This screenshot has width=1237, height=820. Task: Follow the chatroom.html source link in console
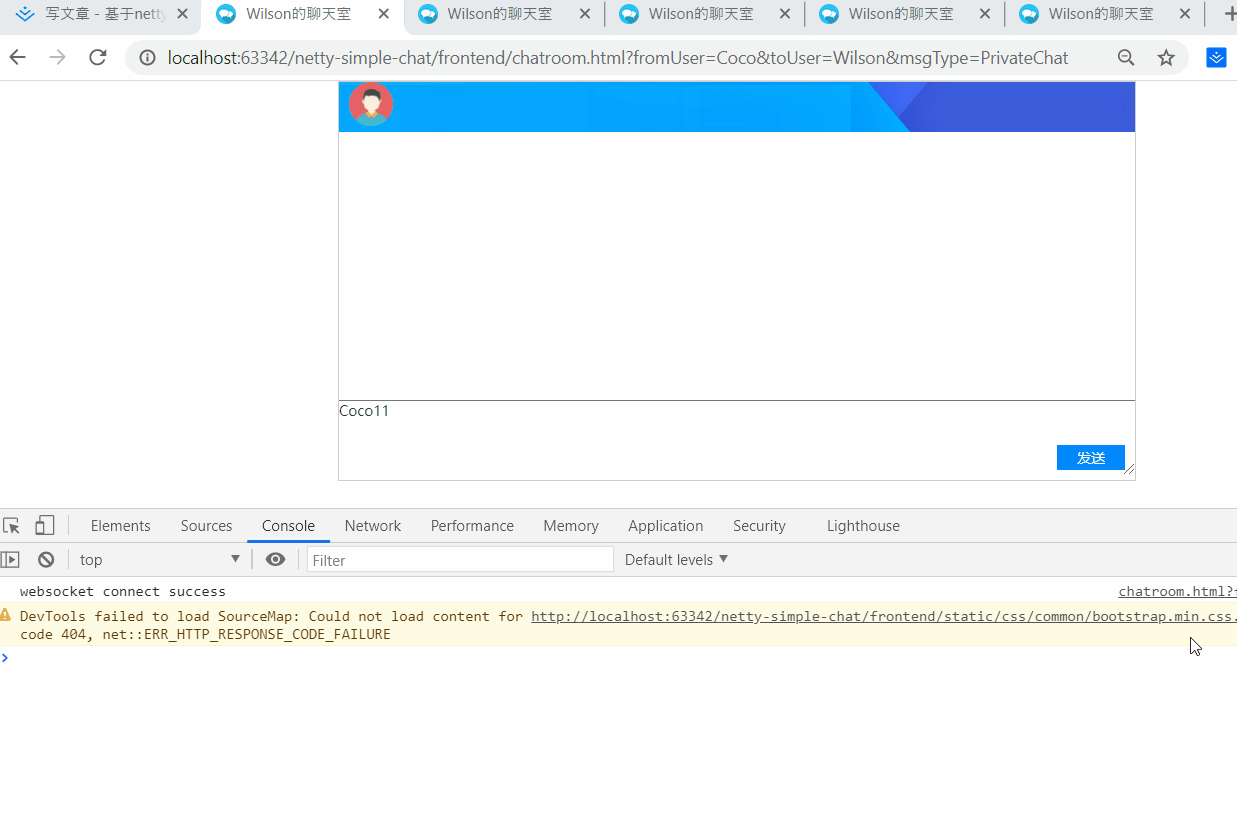(1177, 591)
